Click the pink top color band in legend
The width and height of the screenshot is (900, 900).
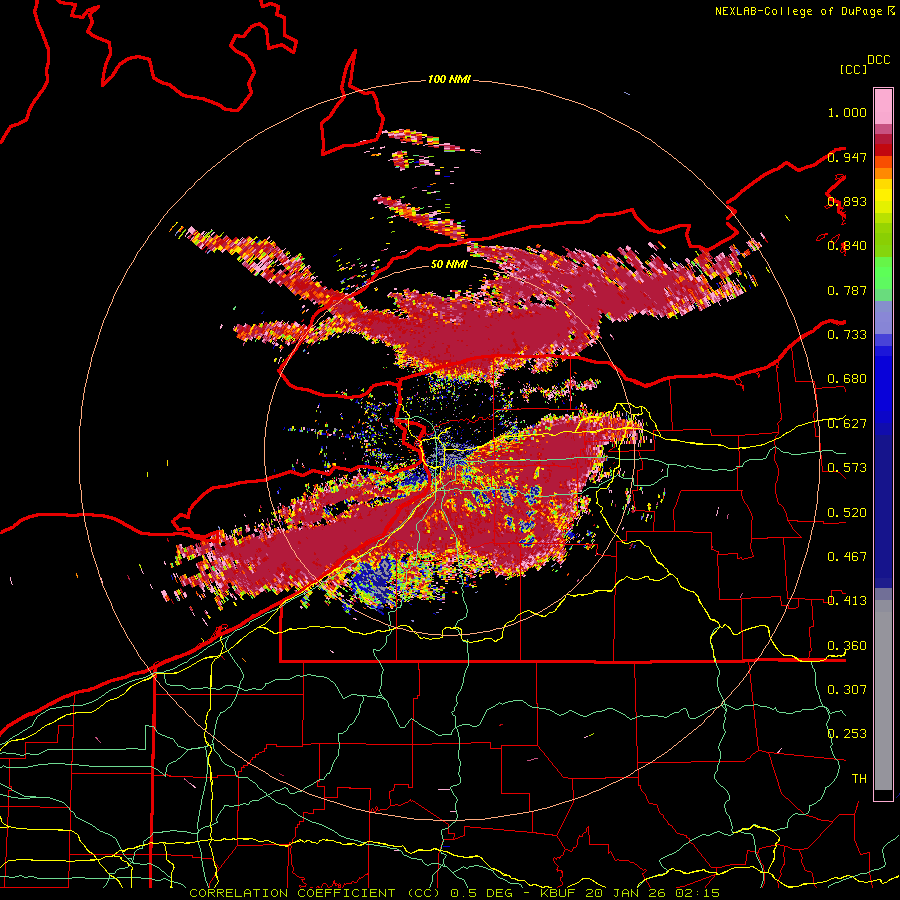pyautogui.click(x=883, y=106)
